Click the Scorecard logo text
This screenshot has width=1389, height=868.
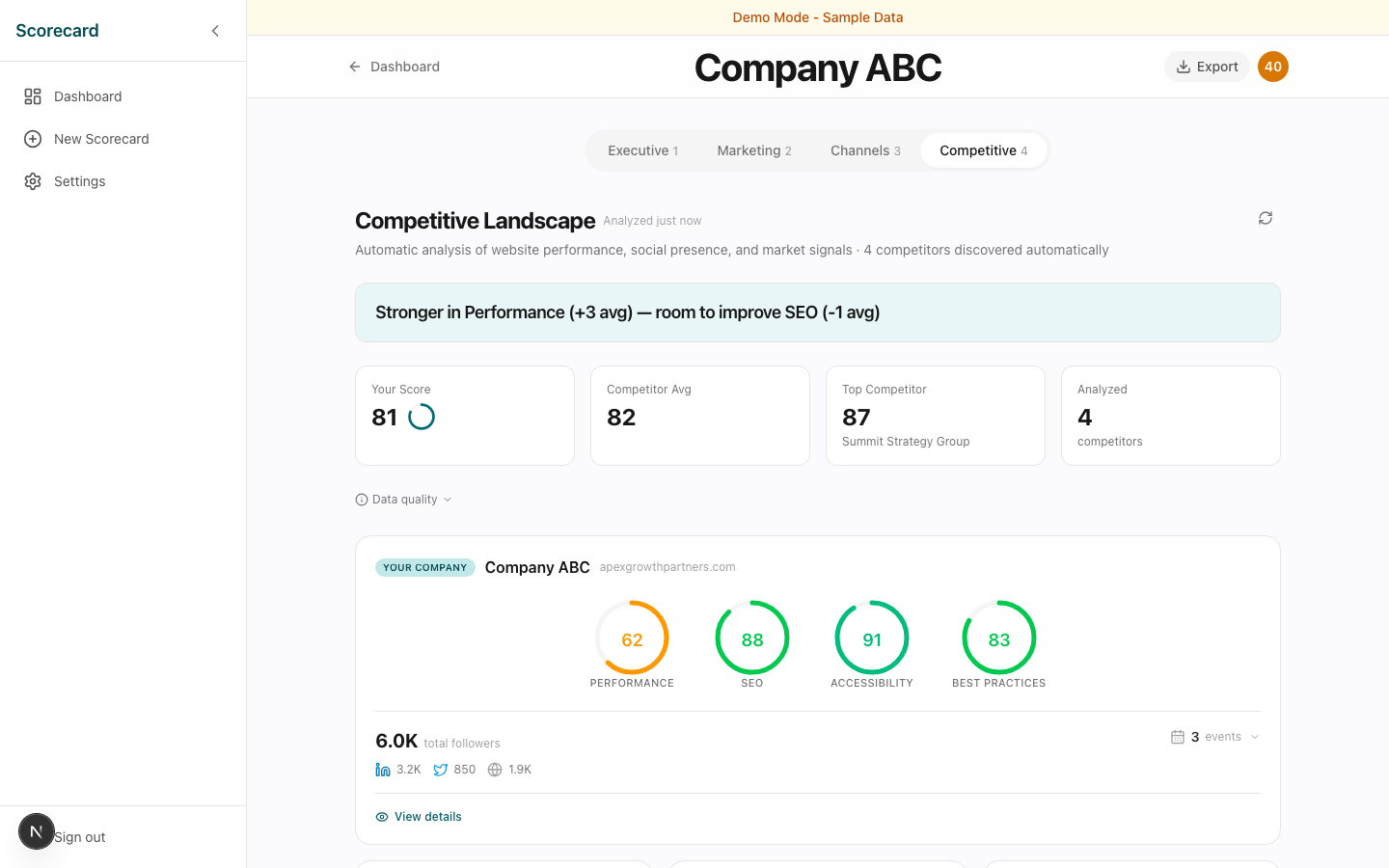(57, 31)
